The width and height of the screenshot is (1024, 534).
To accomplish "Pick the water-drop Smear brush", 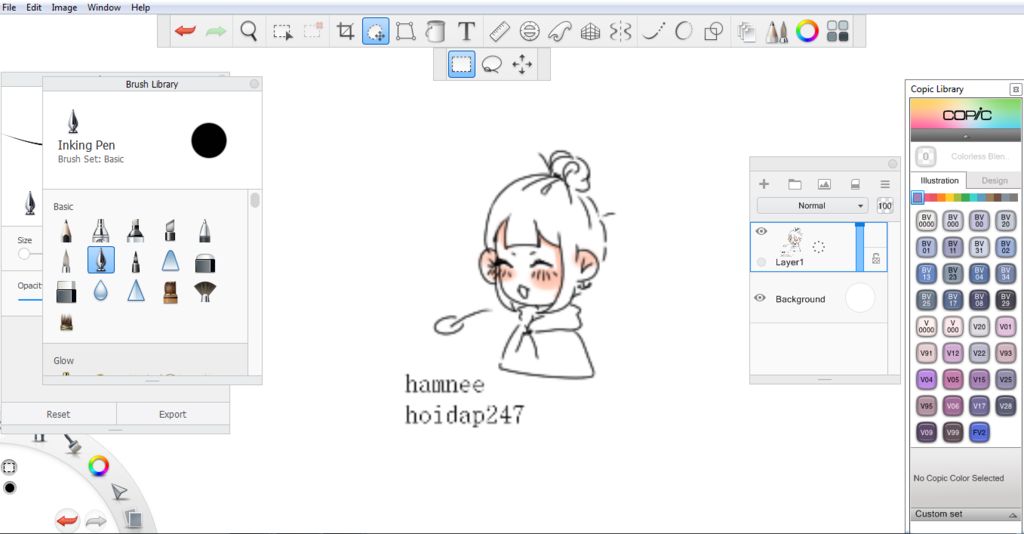I will [100, 291].
